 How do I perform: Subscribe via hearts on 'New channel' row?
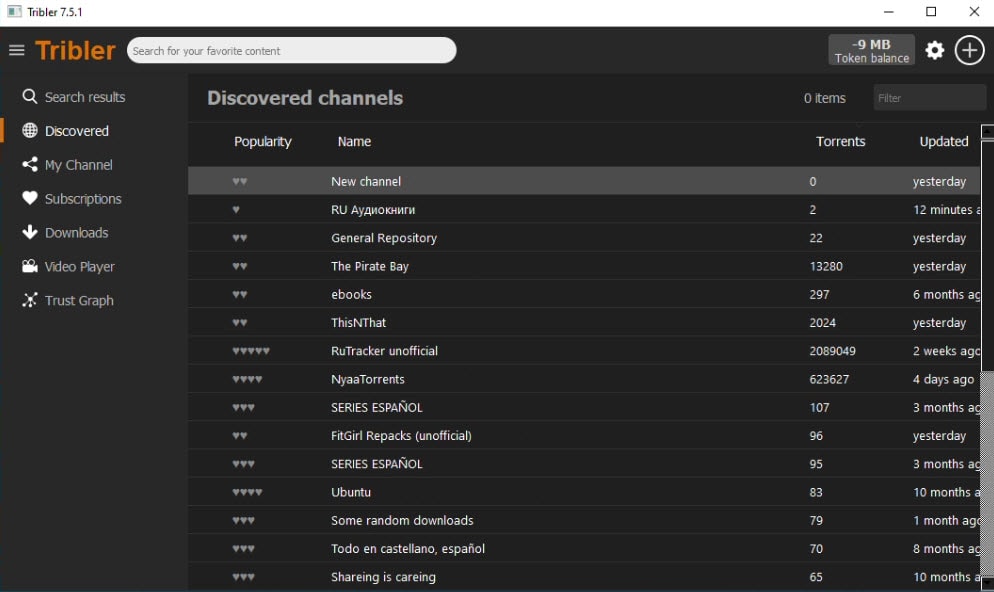240,181
